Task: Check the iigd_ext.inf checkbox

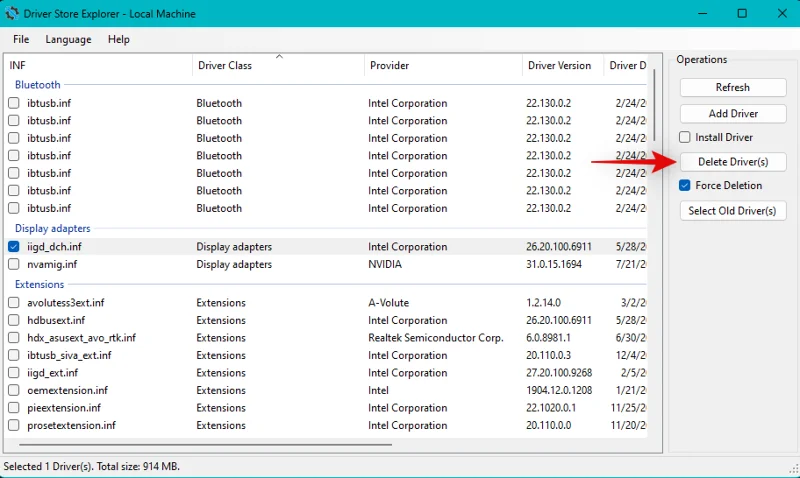Action: point(14,372)
